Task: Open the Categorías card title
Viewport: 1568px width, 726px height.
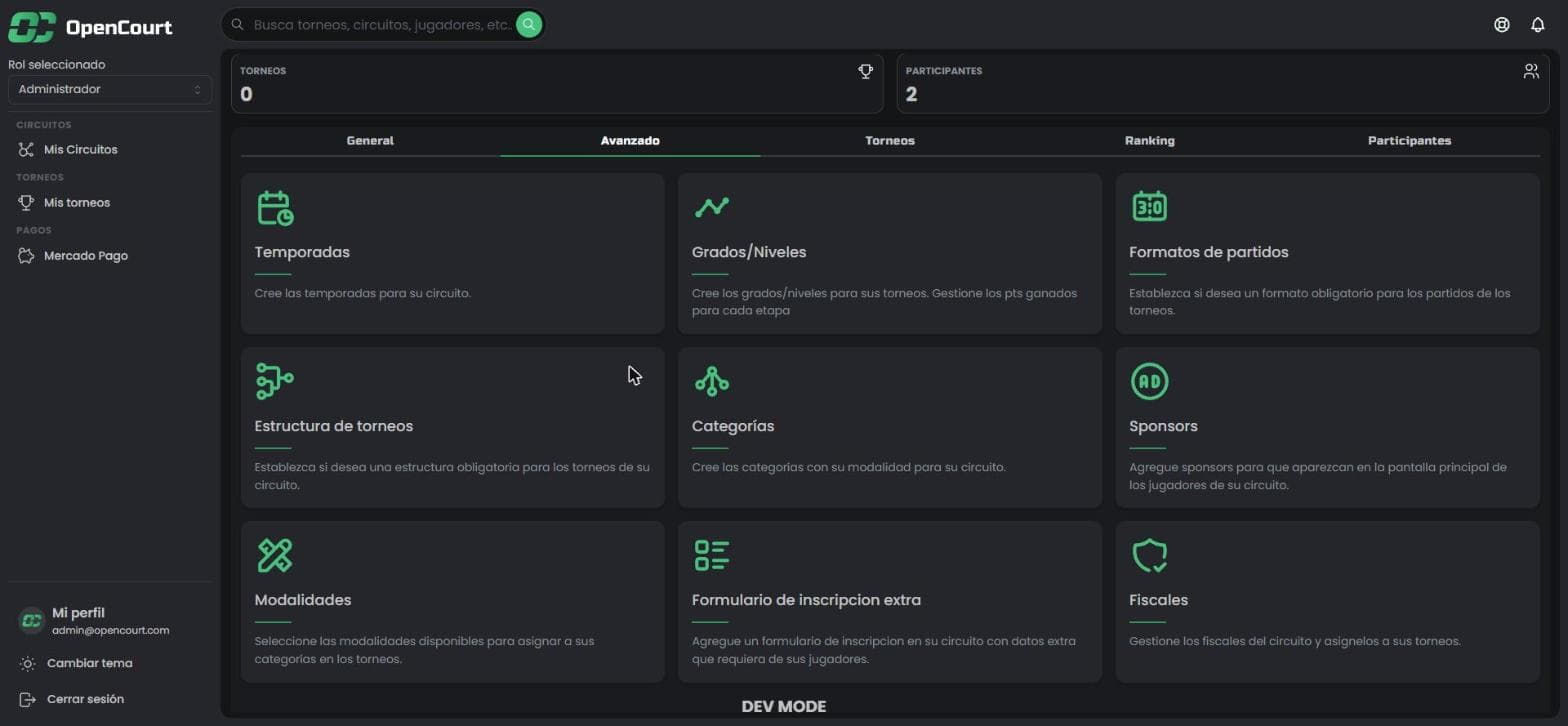Action: coord(733,426)
